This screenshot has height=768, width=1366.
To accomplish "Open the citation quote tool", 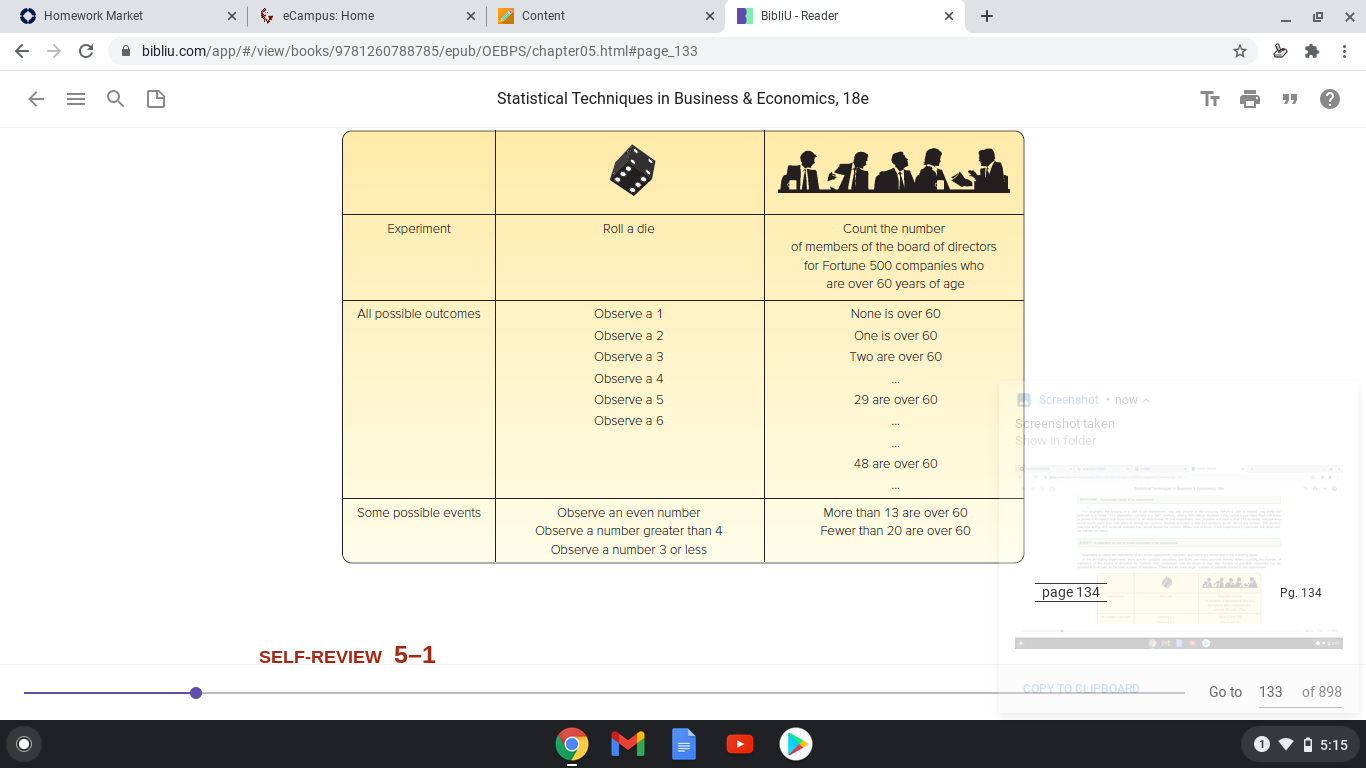I will 1290,99.
